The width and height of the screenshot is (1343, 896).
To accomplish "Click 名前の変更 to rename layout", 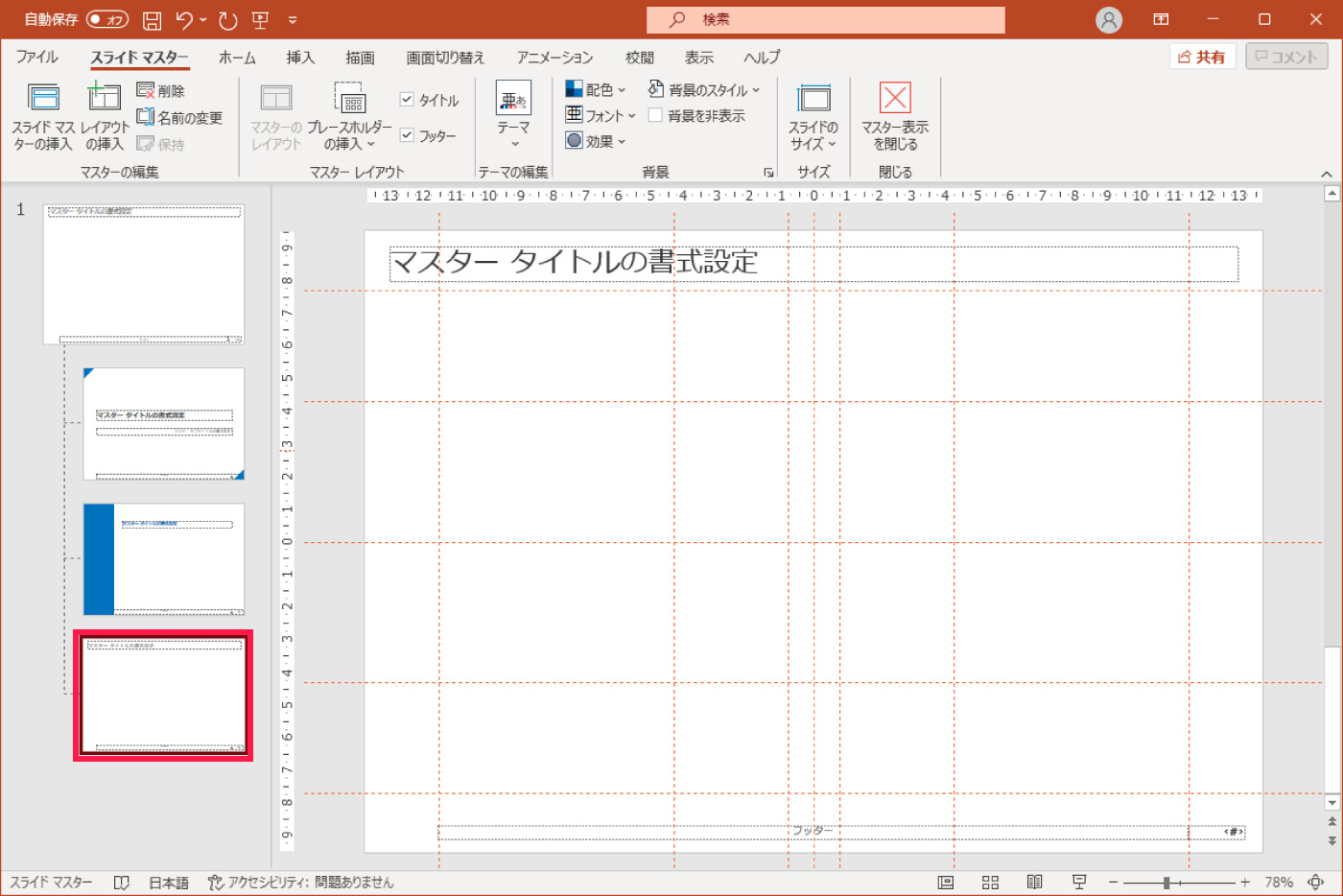I will (x=179, y=117).
